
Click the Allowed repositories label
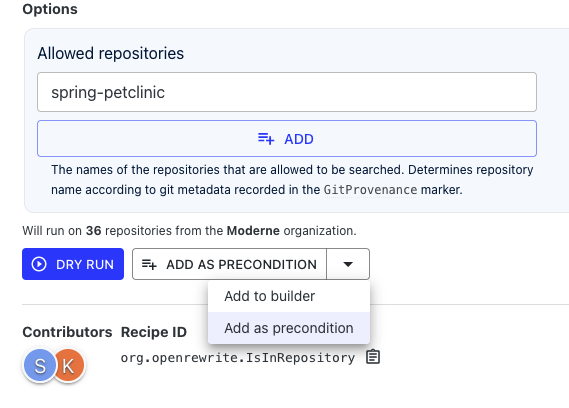click(x=111, y=53)
